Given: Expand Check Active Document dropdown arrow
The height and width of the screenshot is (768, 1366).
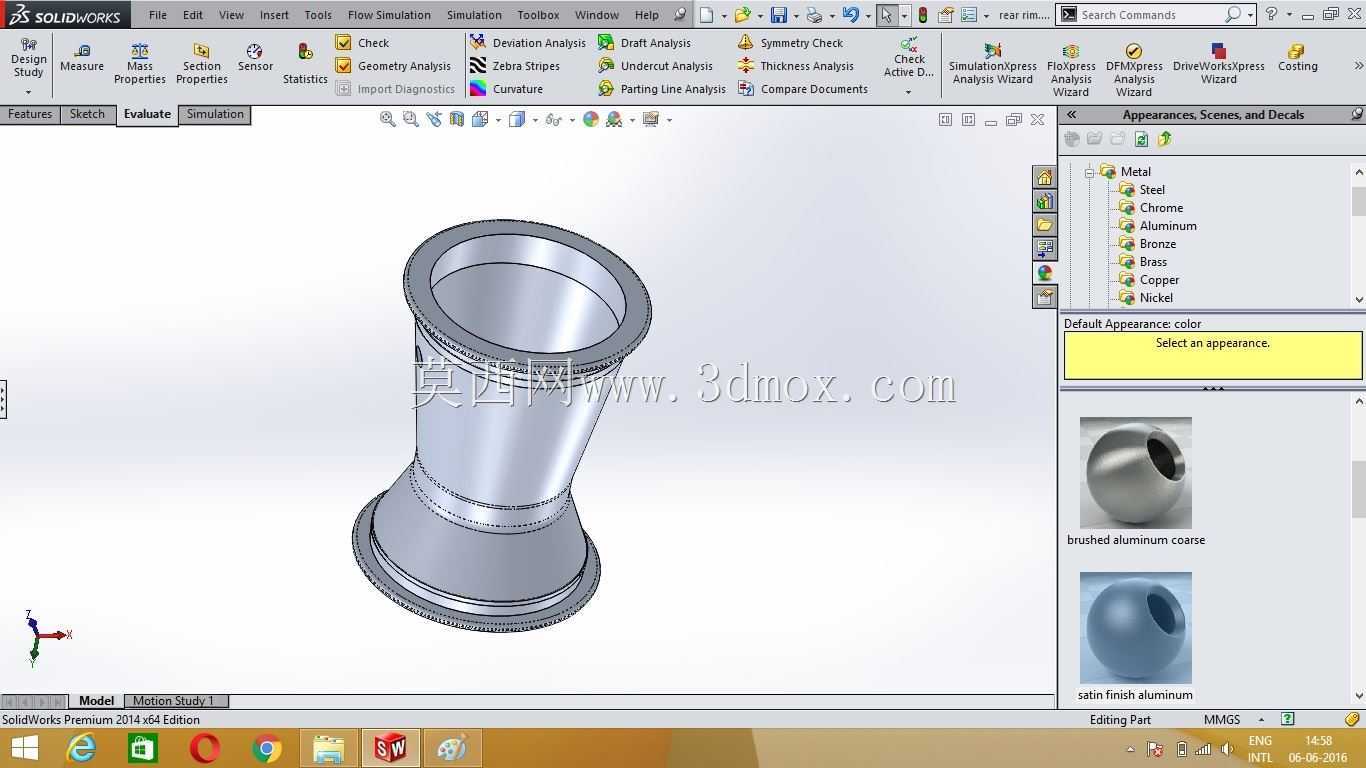Looking at the screenshot, I should click(909, 92).
